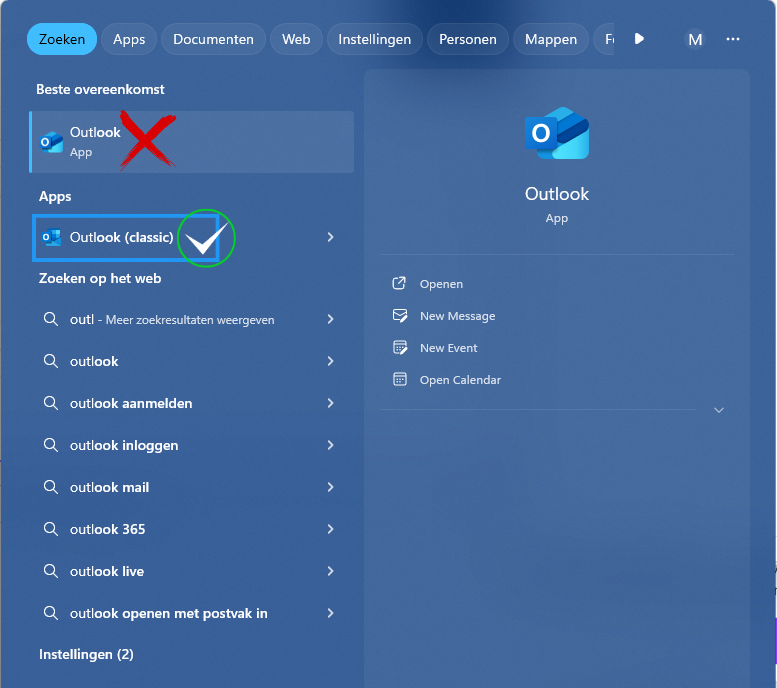Expand the 'outl' web result chevron
This screenshot has width=777, height=688.
tap(331, 319)
